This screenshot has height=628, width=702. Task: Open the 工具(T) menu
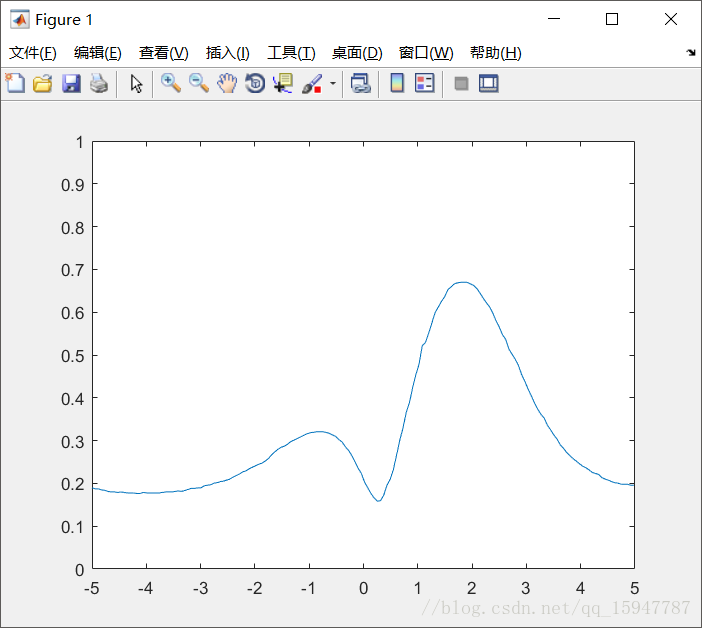(291, 53)
